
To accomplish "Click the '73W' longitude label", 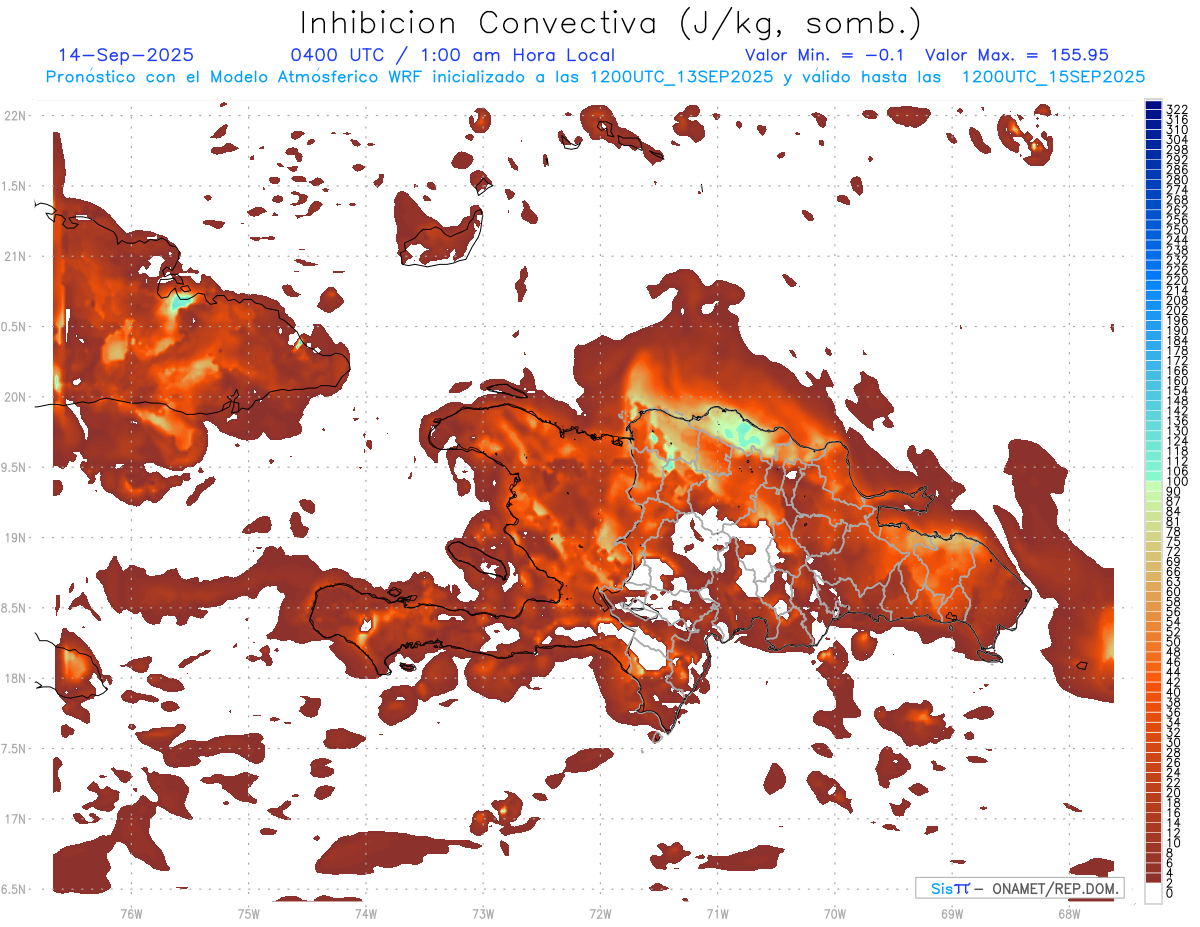I will pos(483,912).
